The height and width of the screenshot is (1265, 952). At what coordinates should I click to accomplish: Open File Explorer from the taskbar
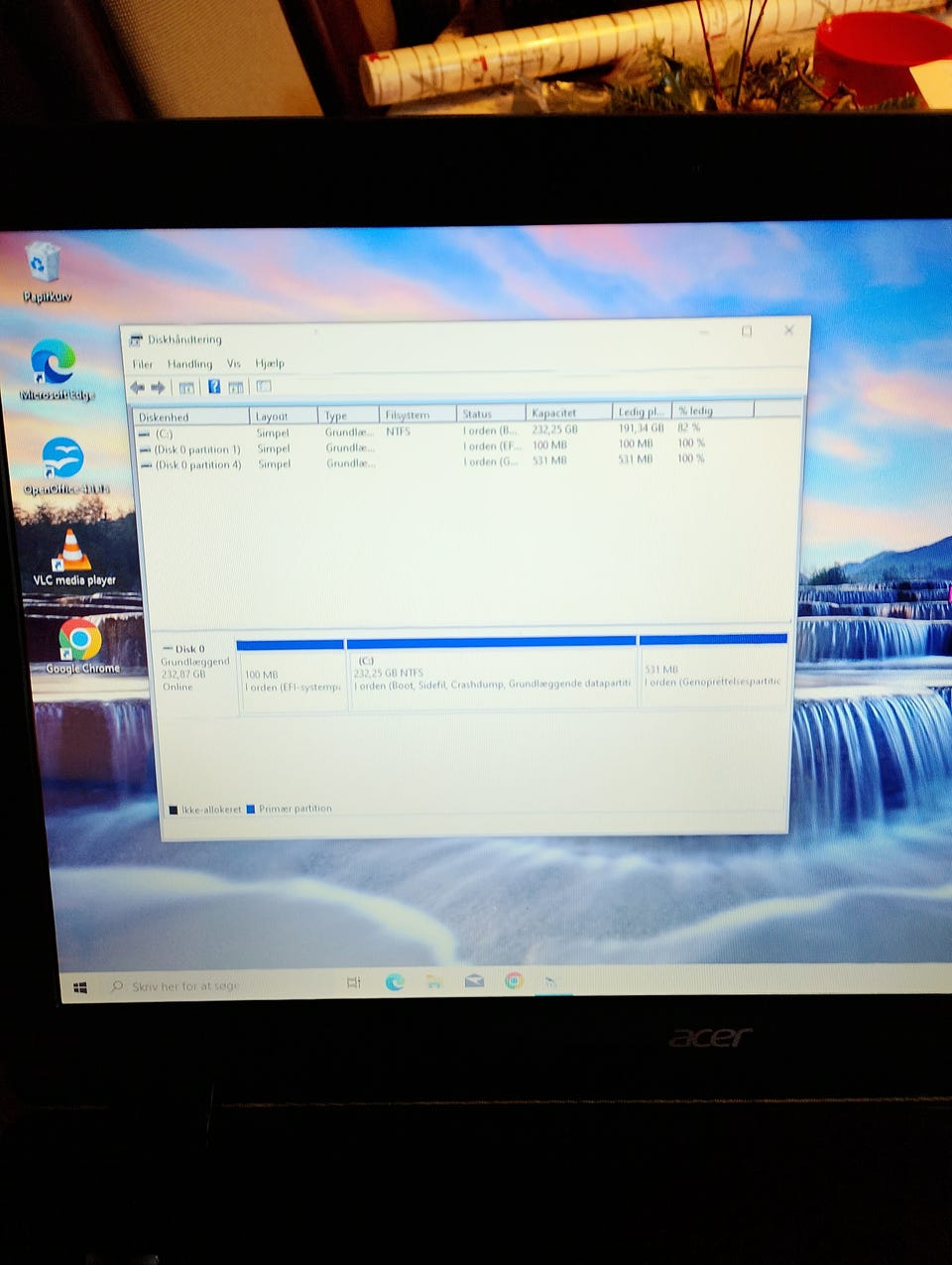tap(434, 982)
